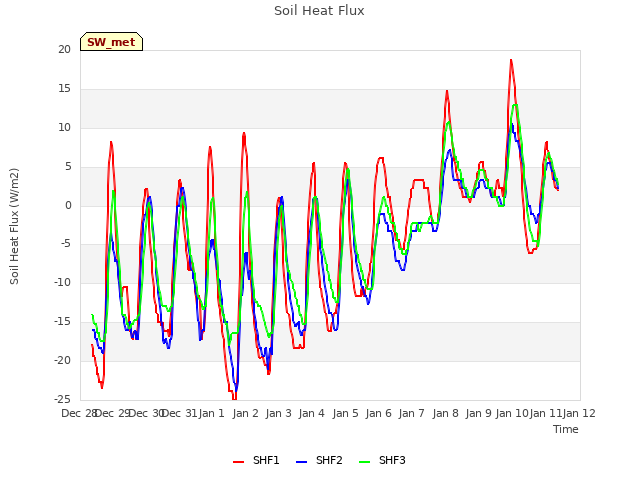Click the y-axis value 10

(x=64, y=128)
